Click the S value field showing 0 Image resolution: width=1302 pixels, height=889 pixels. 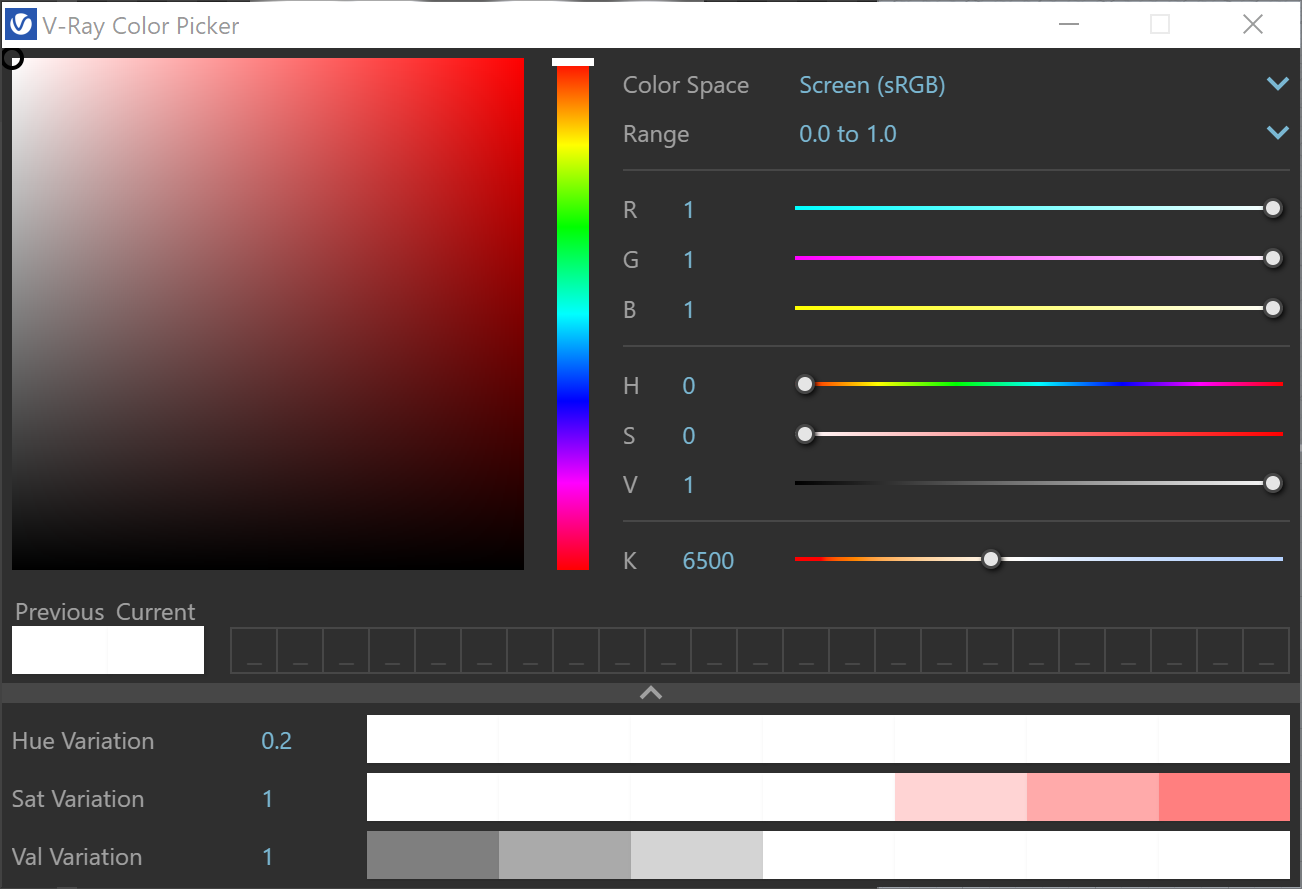tap(689, 436)
